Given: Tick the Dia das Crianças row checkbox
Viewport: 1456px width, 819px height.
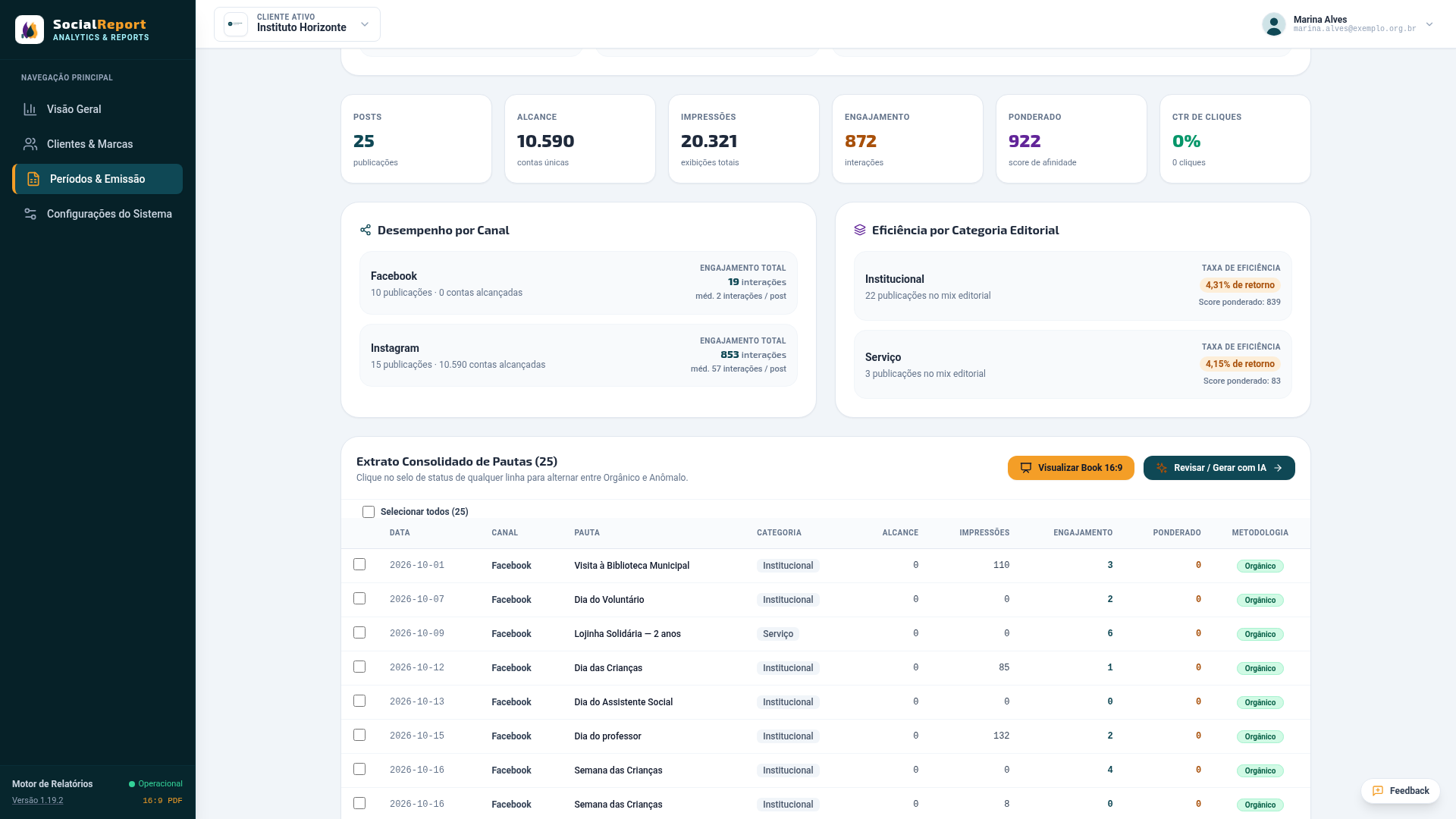Looking at the screenshot, I should (x=359, y=667).
